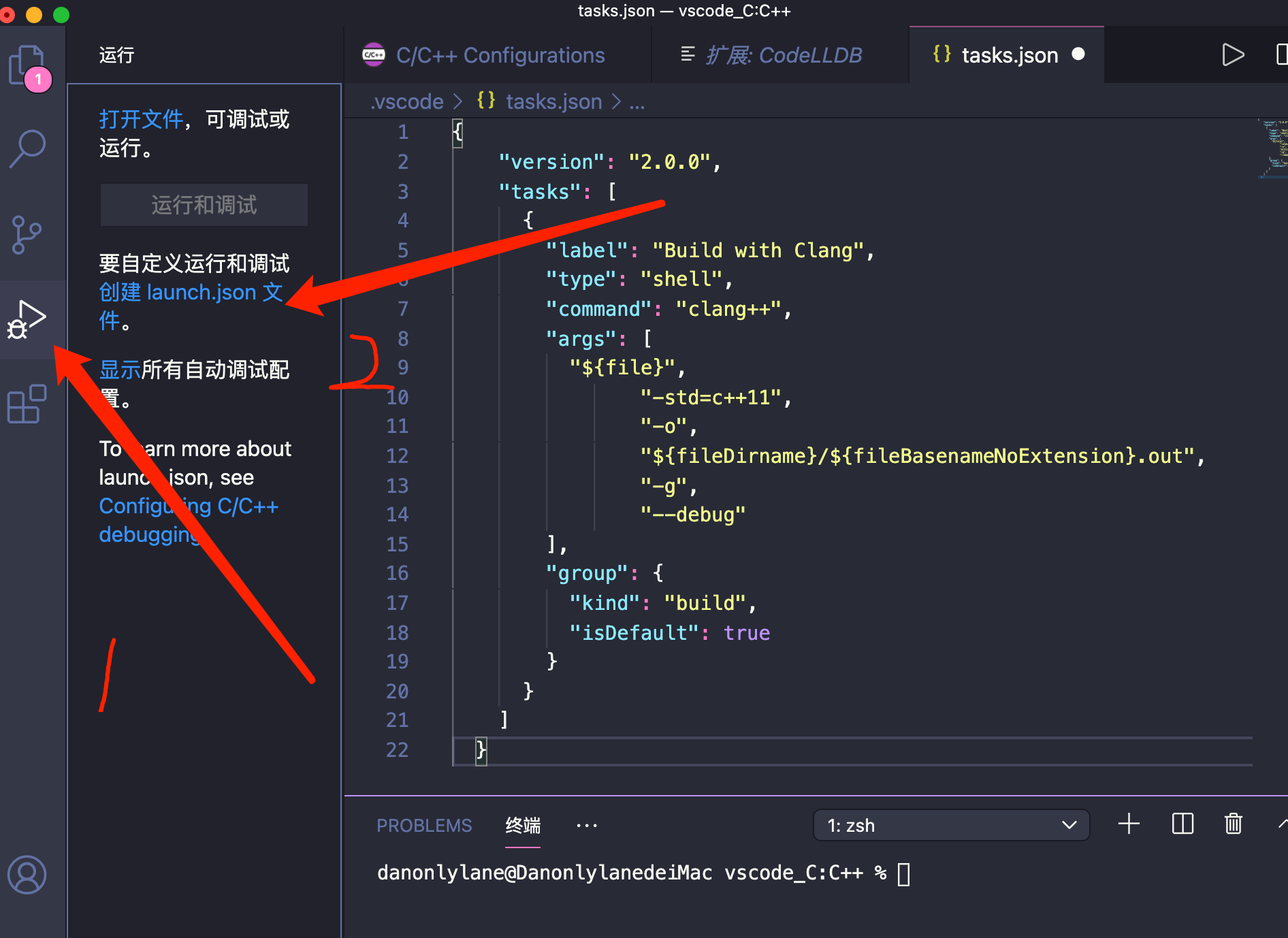Kill the terminal with the trash icon
This screenshot has height=938, width=1288.
[1234, 824]
